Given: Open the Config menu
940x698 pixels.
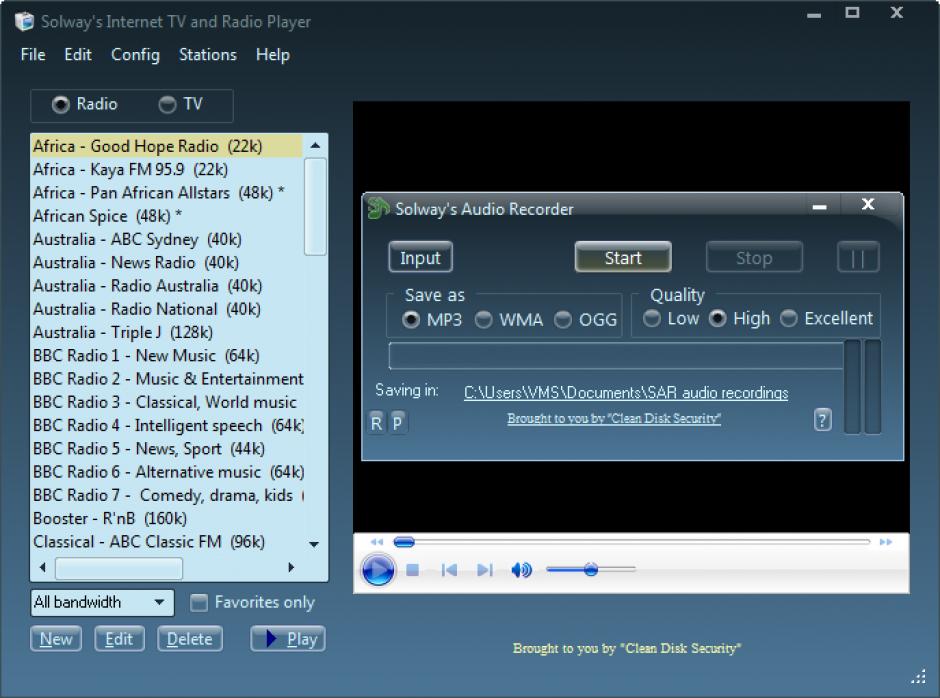Looking at the screenshot, I should (135, 55).
